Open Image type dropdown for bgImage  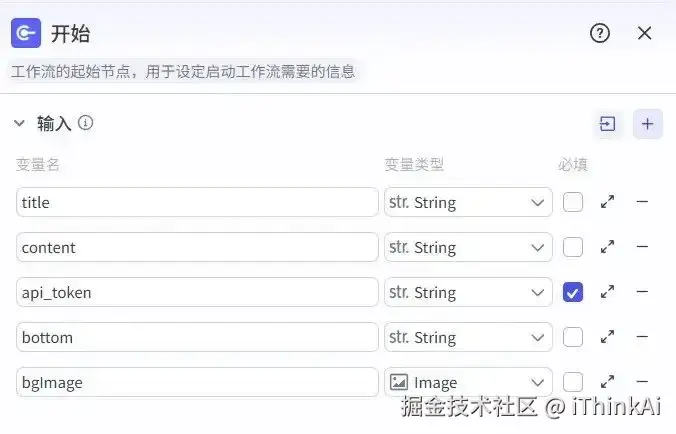(x=468, y=382)
